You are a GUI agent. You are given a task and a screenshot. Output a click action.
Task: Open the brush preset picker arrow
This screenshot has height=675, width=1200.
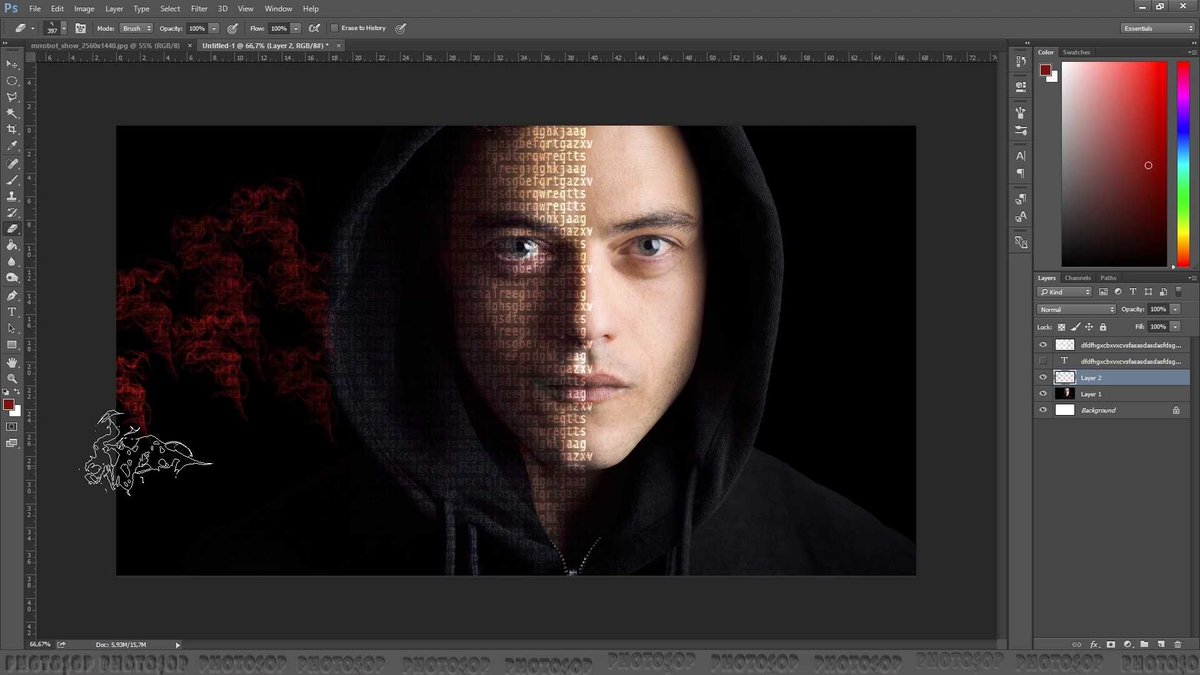coord(64,28)
